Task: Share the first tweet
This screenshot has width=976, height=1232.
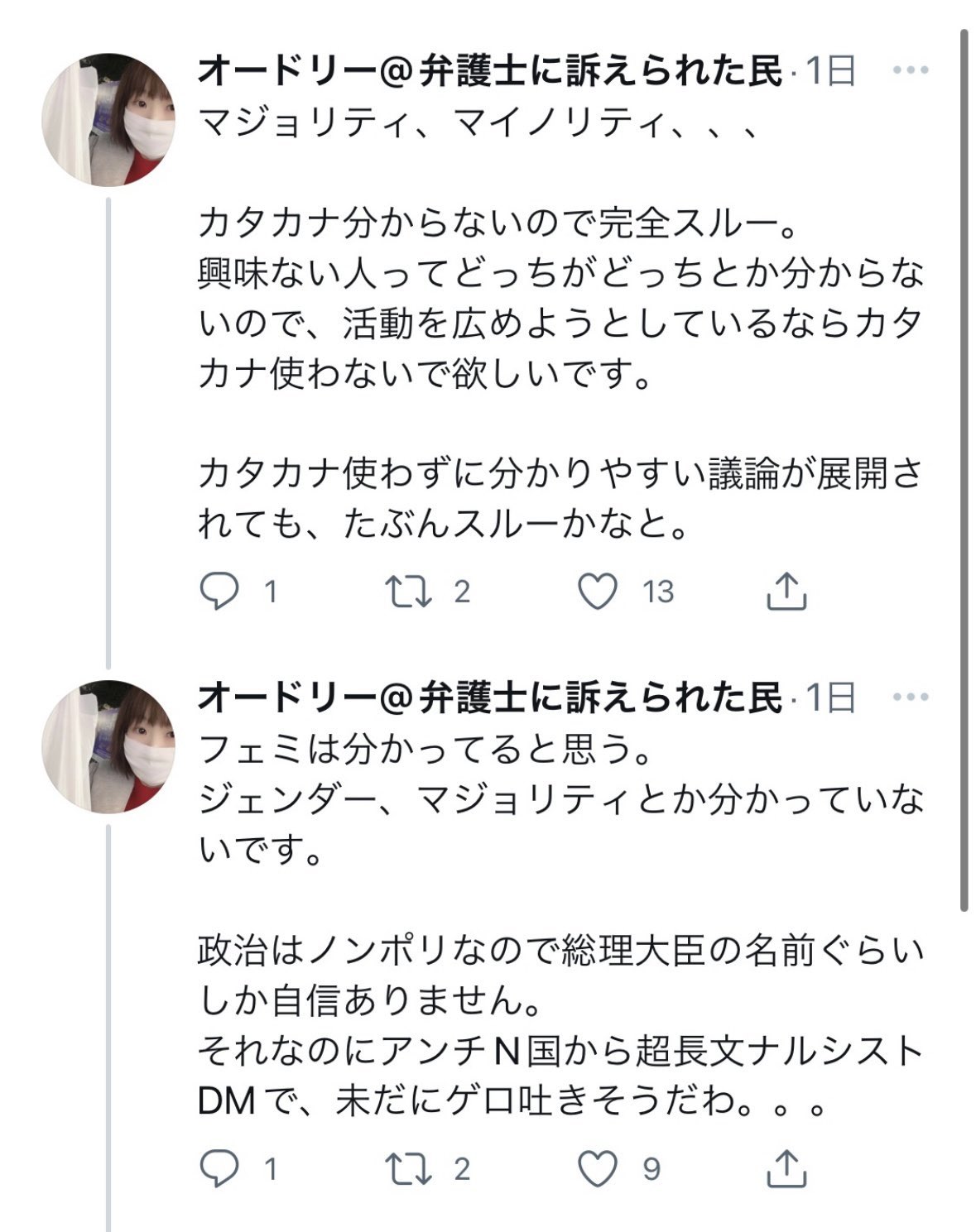Action: pos(786,592)
